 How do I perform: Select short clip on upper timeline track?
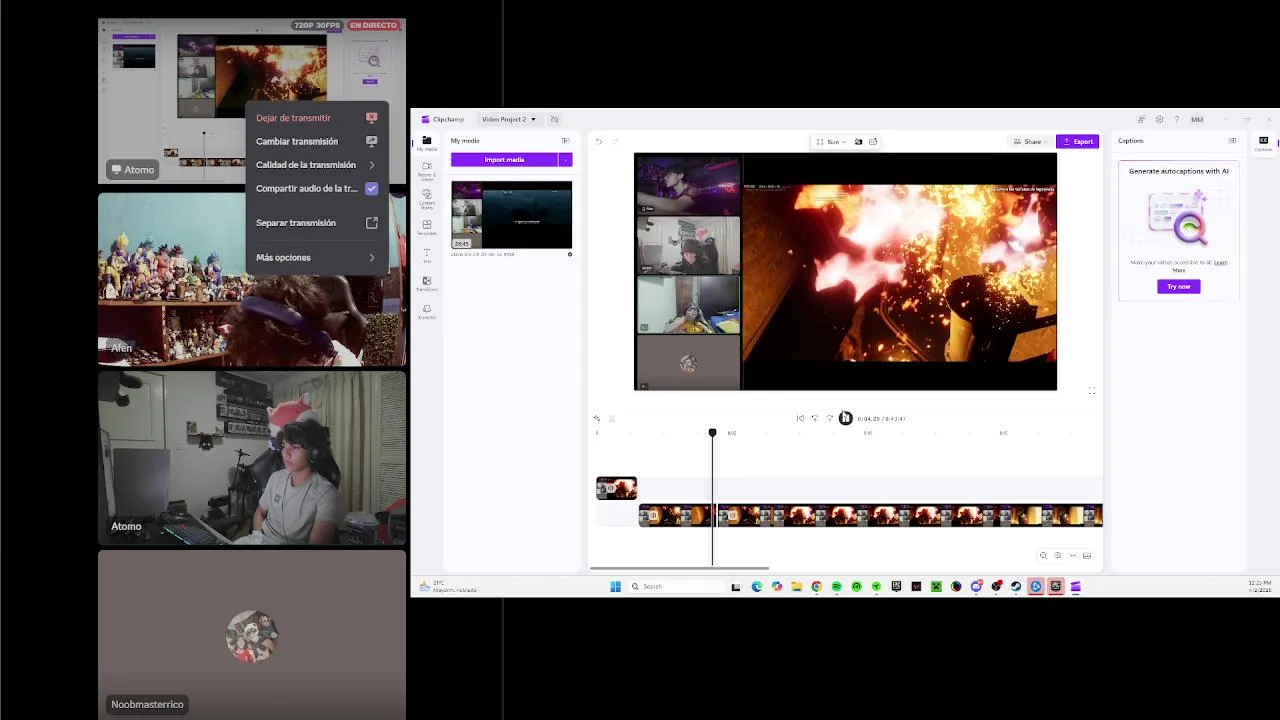pyautogui.click(x=616, y=488)
